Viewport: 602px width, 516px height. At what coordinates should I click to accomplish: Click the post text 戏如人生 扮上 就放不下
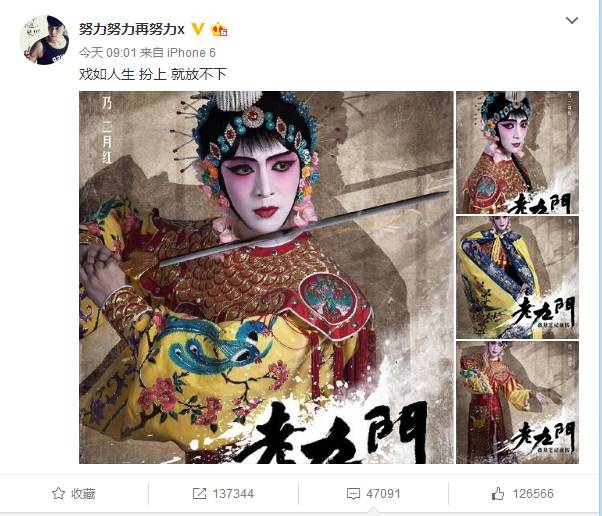click(153, 74)
